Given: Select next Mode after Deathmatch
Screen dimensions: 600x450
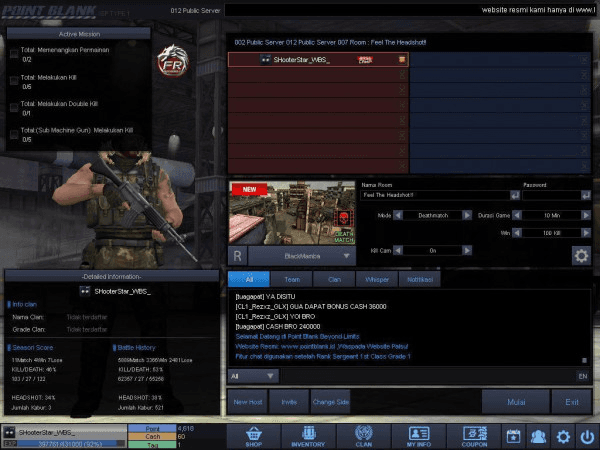Looking at the screenshot, I should (467, 215).
